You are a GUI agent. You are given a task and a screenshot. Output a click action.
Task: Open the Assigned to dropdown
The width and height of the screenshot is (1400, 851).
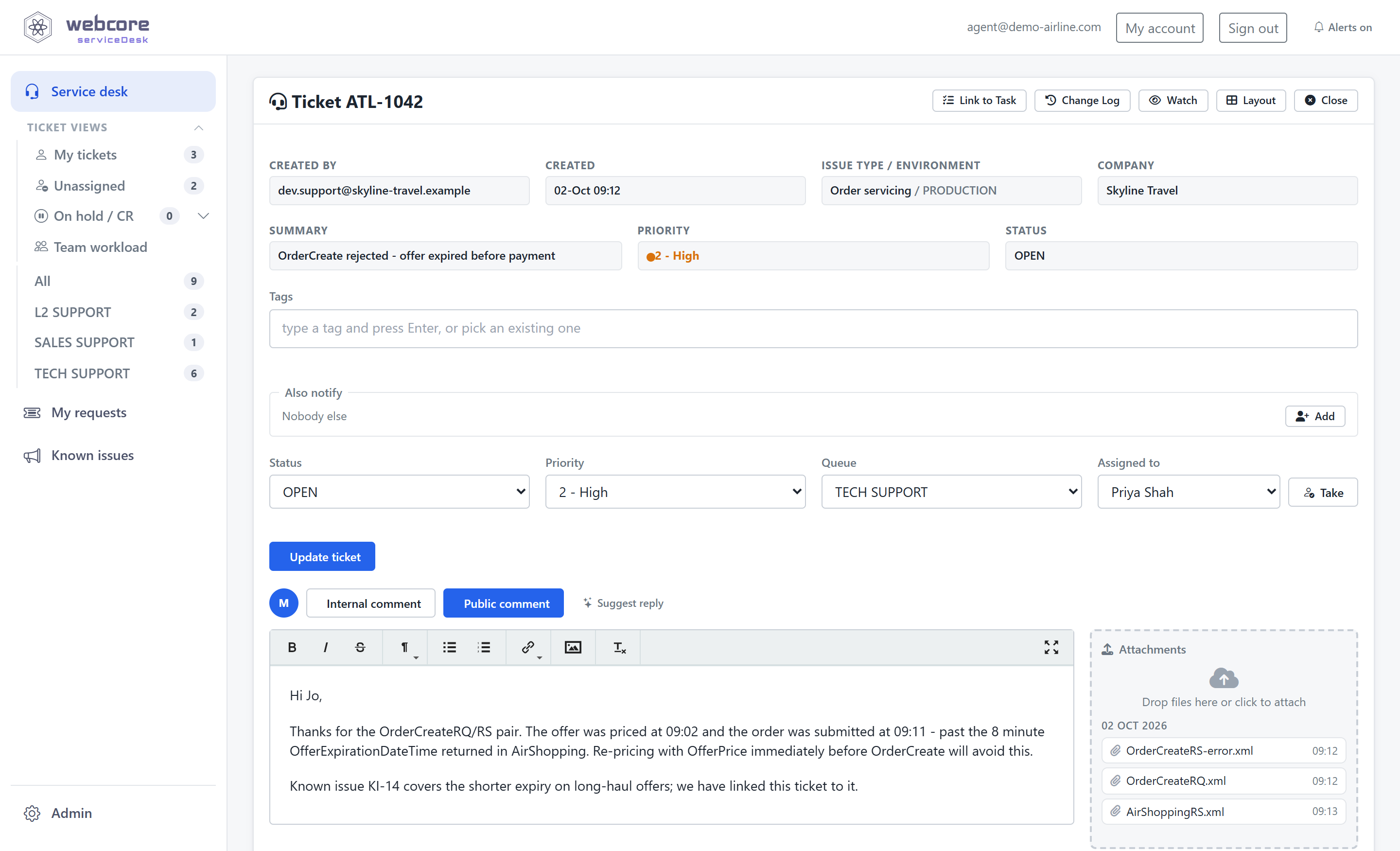coord(1188,492)
